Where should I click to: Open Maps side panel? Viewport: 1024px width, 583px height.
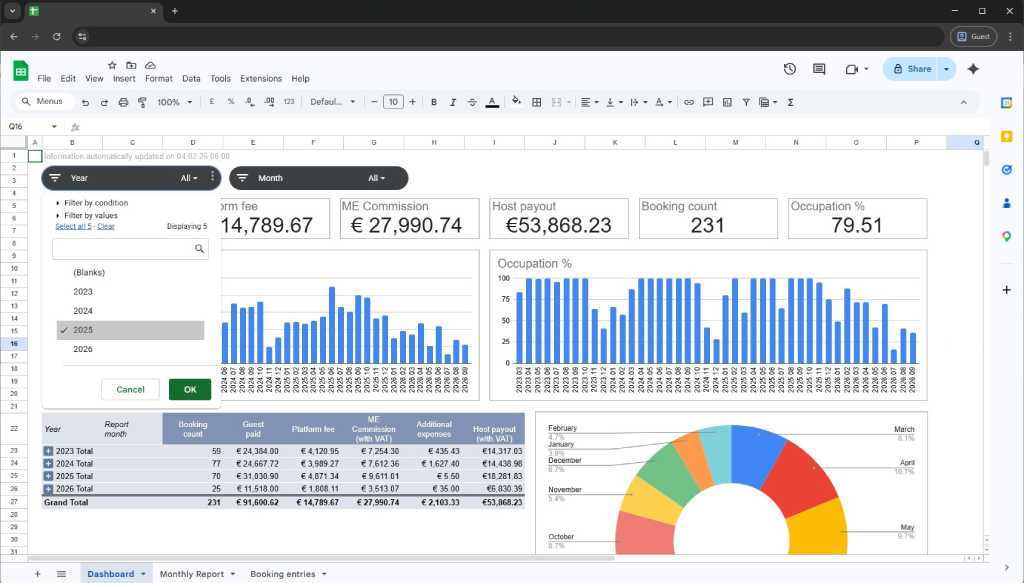tap(1006, 236)
